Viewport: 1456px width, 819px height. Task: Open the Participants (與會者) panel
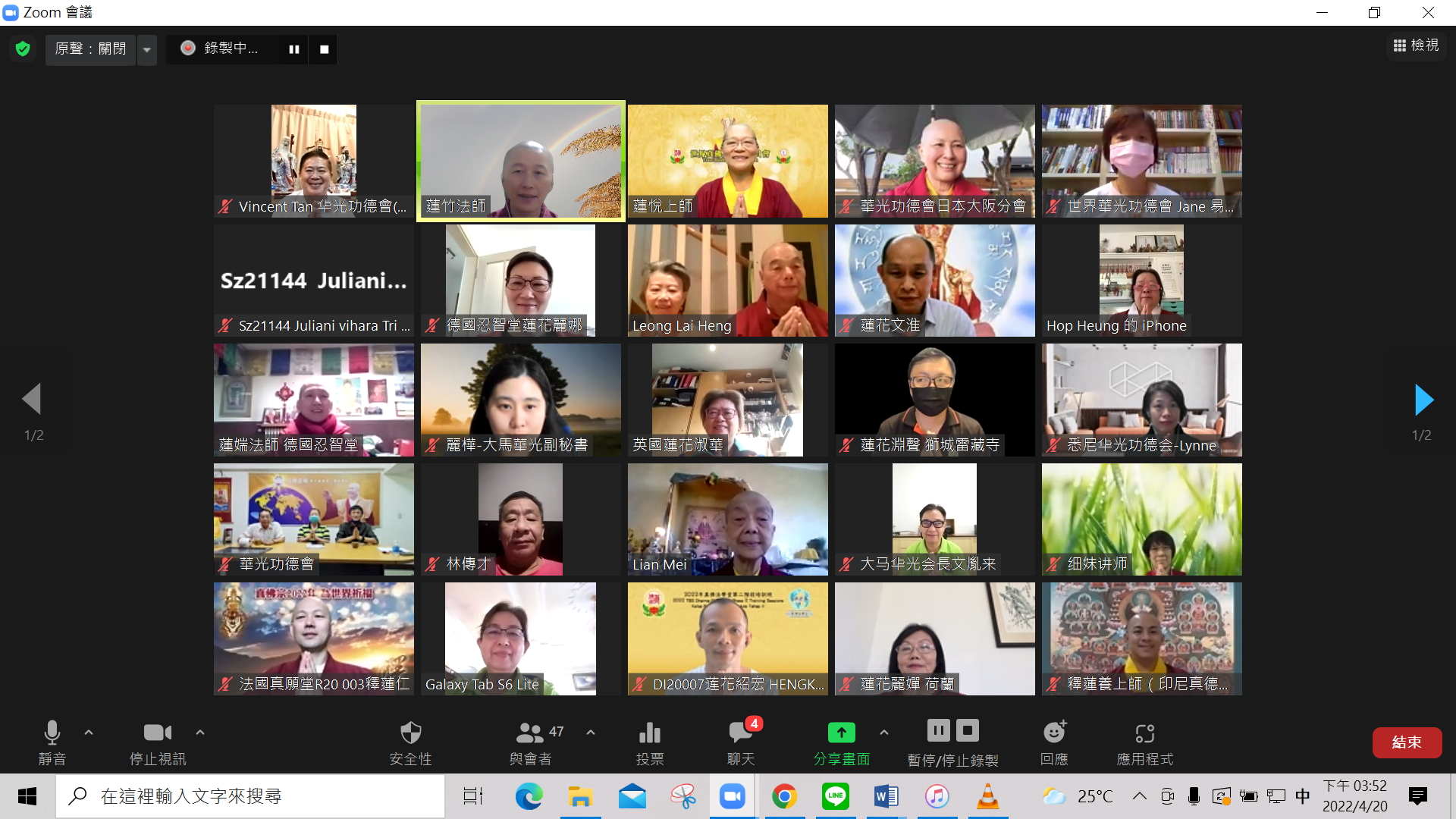(530, 733)
